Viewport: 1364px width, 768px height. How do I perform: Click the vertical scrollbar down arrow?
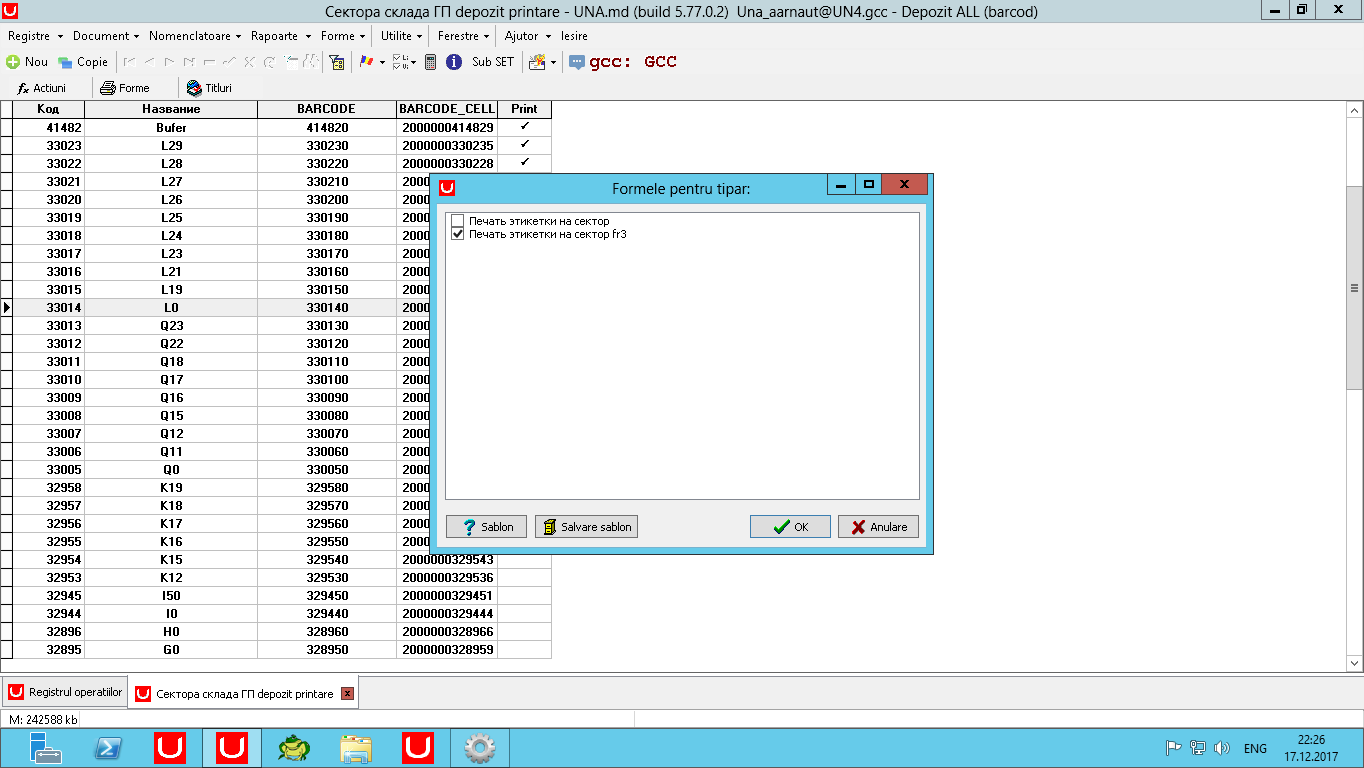pos(1355,663)
